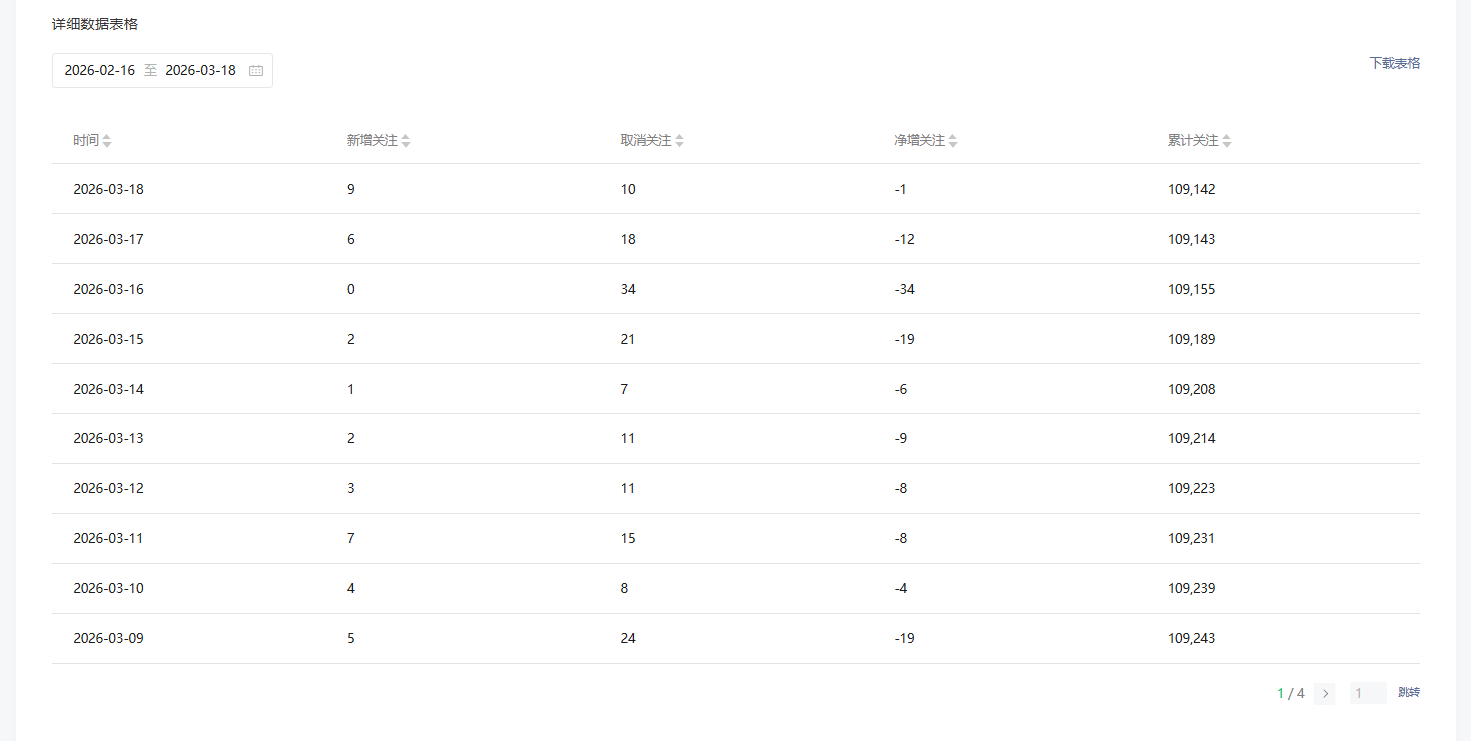Focus the page number input field
Viewport: 1471px width, 741px height.
click(1367, 693)
